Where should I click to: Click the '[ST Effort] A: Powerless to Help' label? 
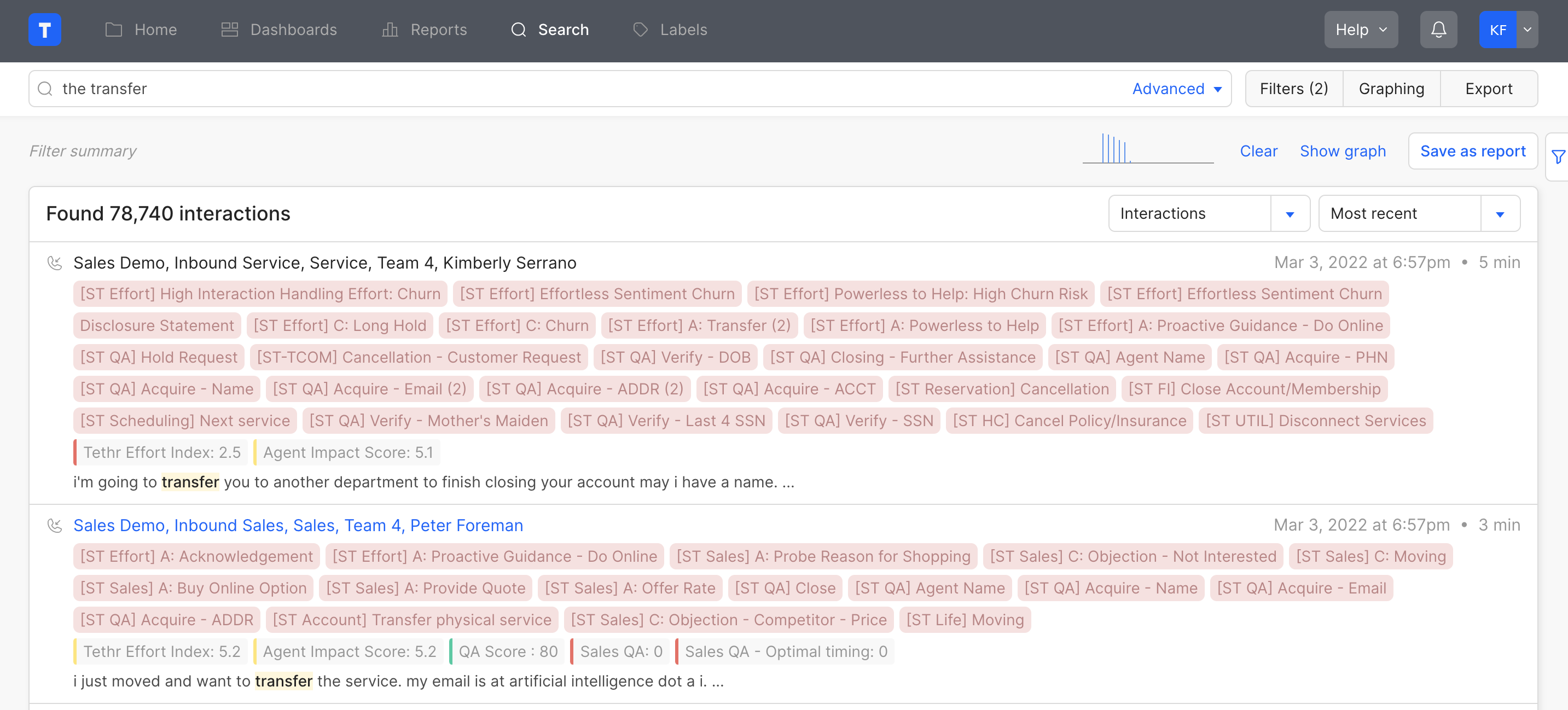pos(924,325)
